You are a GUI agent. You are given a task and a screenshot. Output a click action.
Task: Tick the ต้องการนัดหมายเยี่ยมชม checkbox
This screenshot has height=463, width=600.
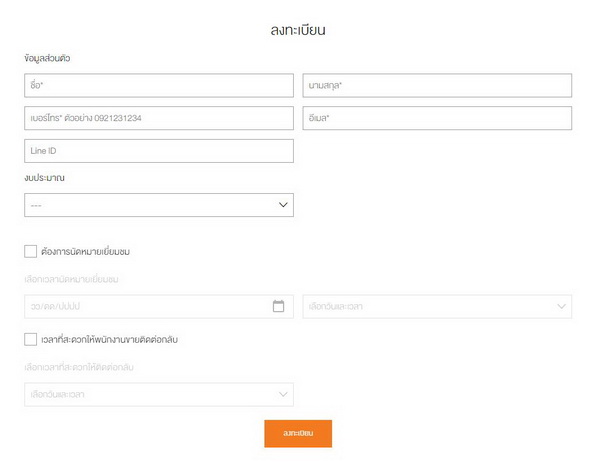(30, 251)
